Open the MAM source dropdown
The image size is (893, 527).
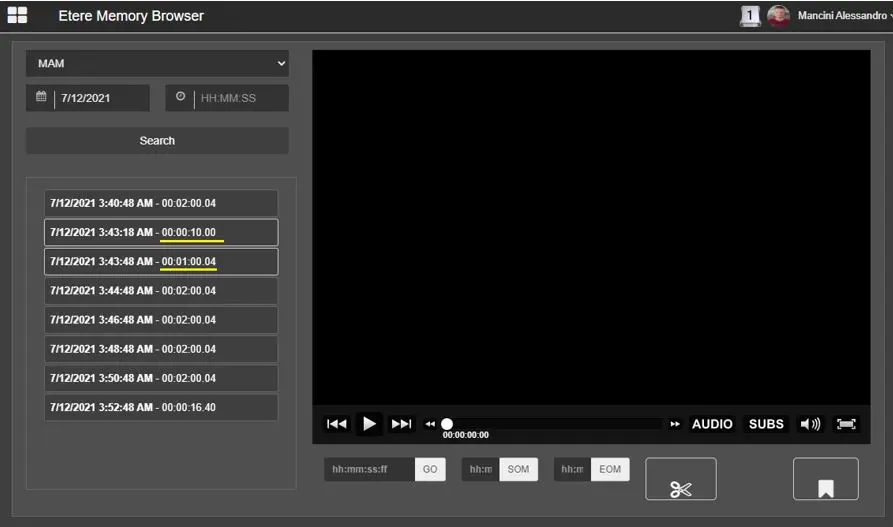pos(157,64)
